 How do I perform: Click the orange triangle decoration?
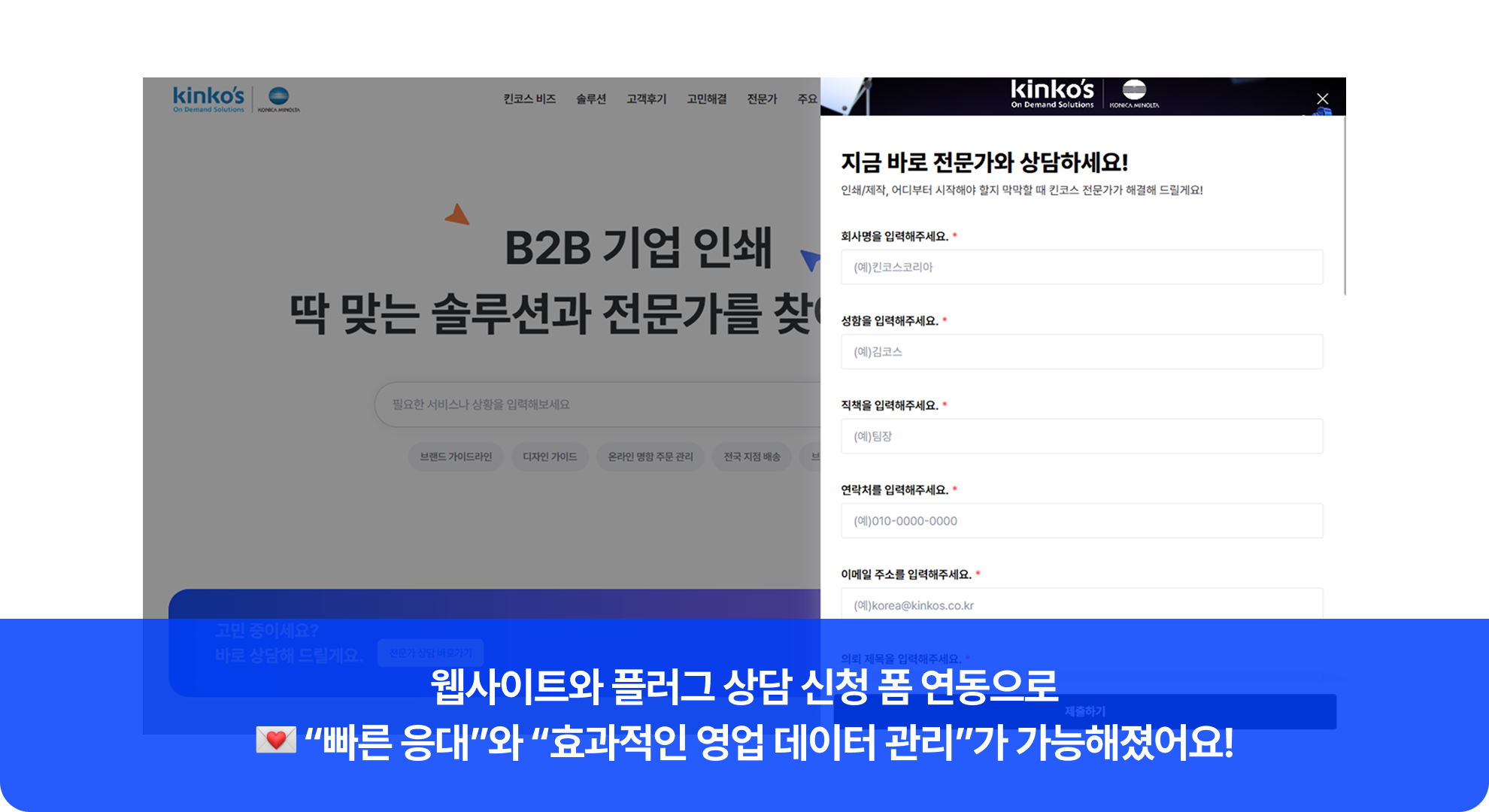pyautogui.click(x=457, y=215)
